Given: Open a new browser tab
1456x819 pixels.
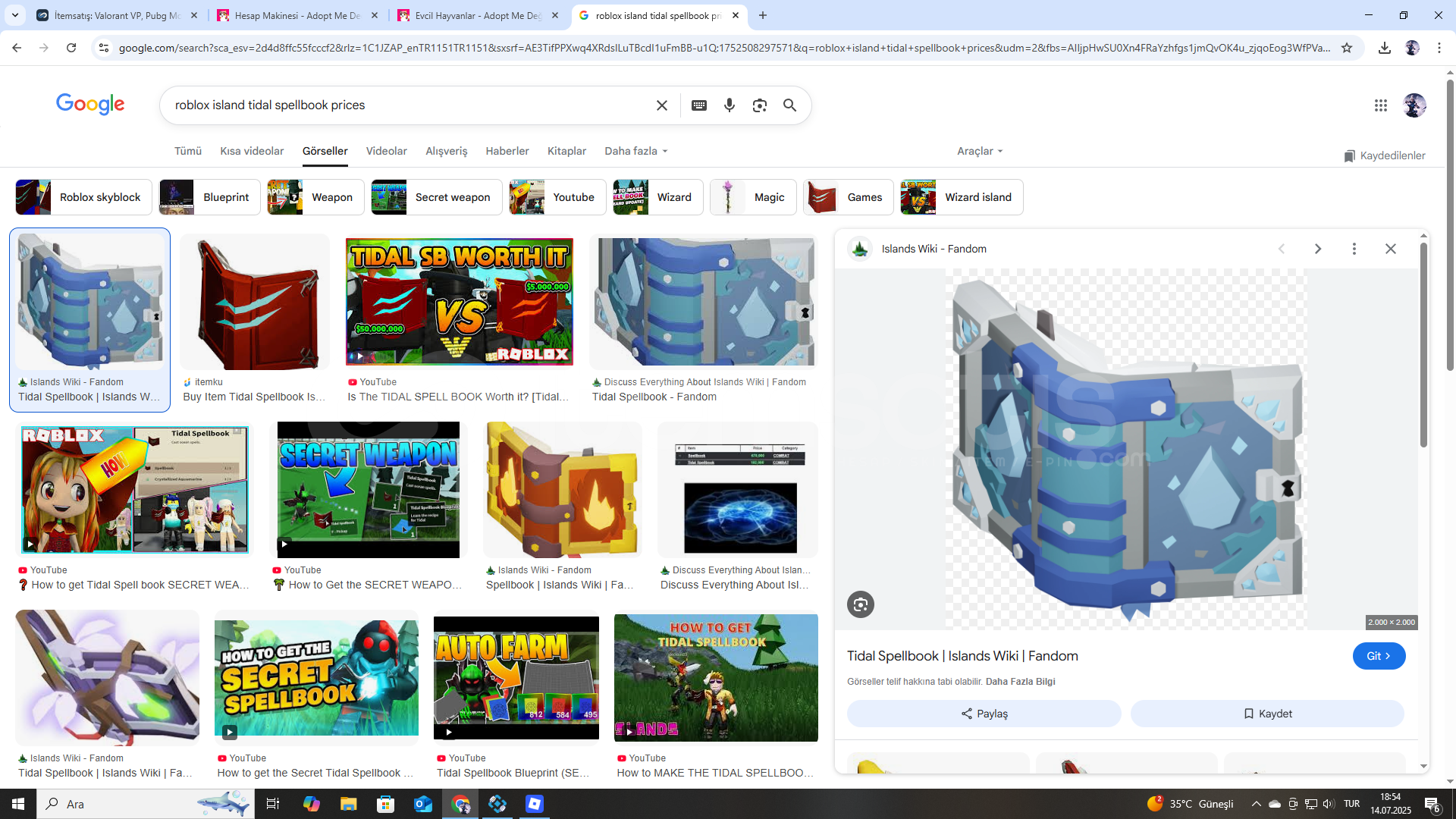Looking at the screenshot, I should [x=763, y=15].
